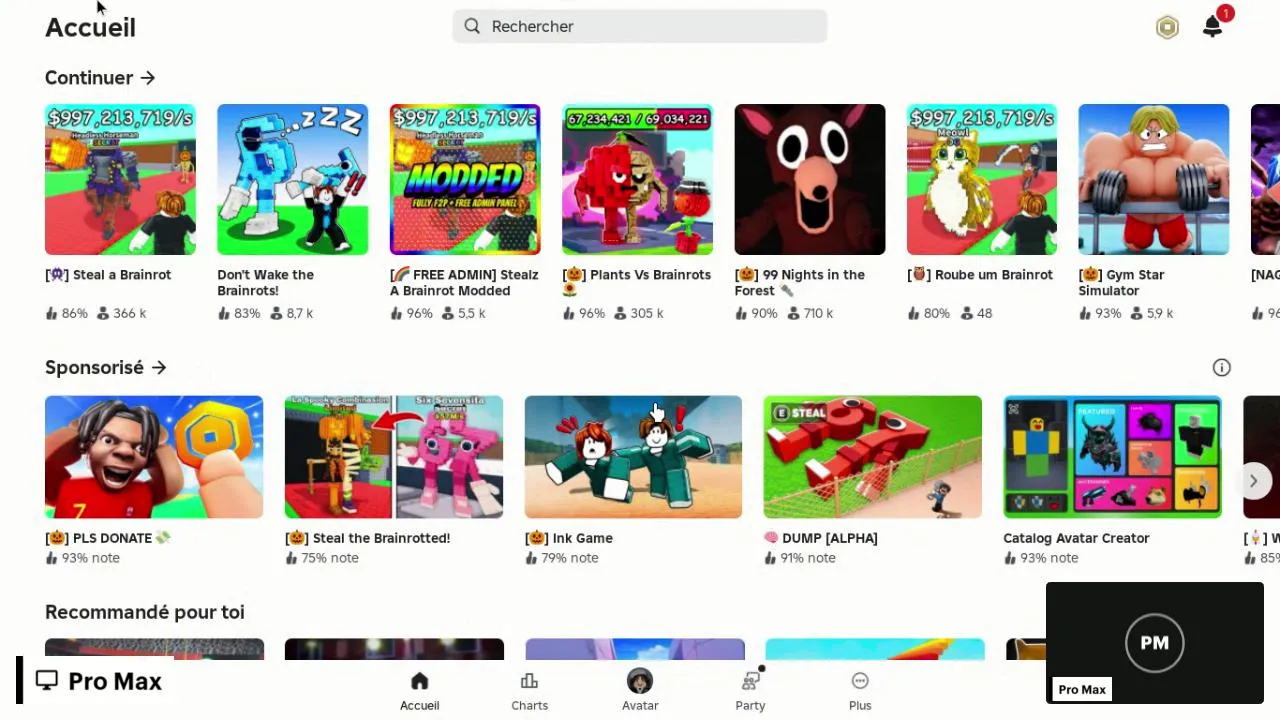This screenshot has width=1280, height=720.
Task: Open the Sponsorisé info icon
Action: pos(1221,368)
